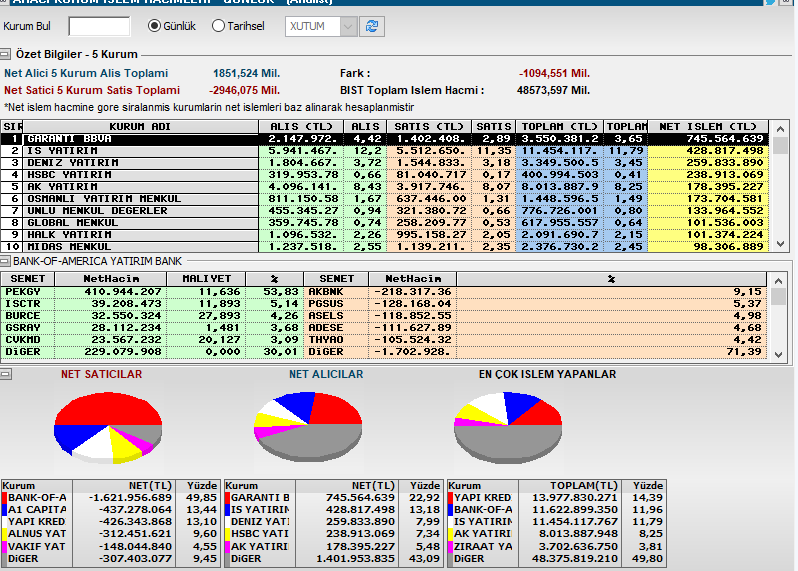798x571 pixels.
Task: Click the refresh icon next to XUTUM
Action: pyautogui.click(x=372, y=26)
